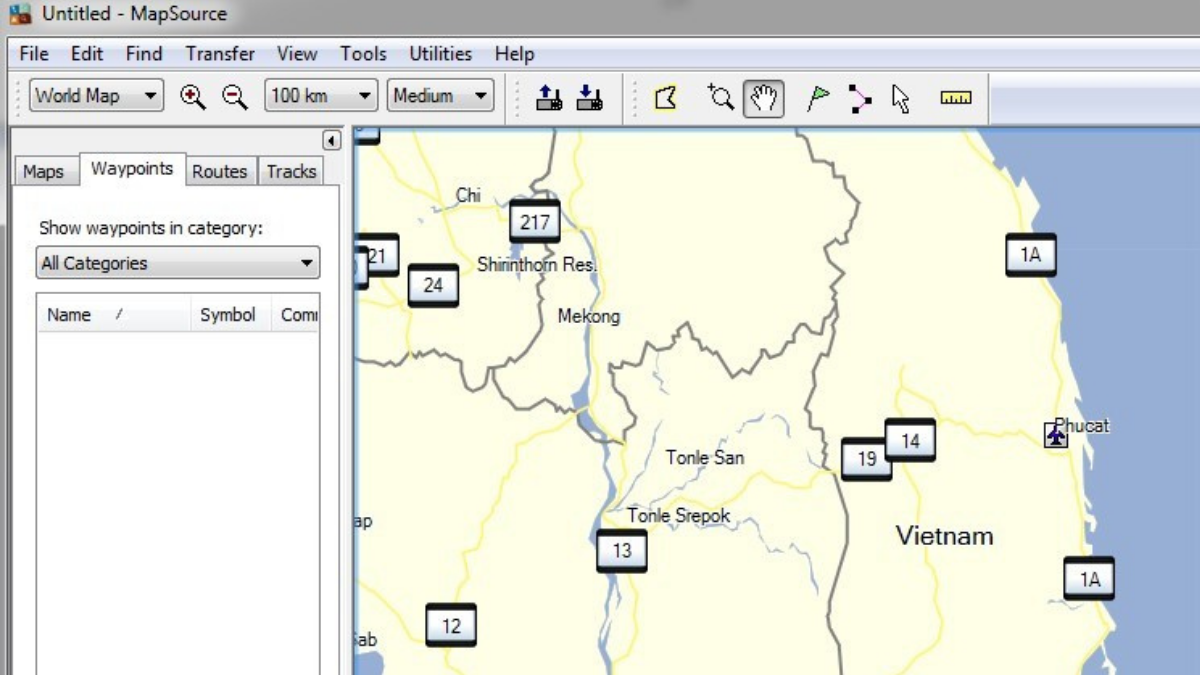This screenshot has width=1200, height=675.
Task: Click the Zoom Out magnifier icon
Action: click(235, 97)
